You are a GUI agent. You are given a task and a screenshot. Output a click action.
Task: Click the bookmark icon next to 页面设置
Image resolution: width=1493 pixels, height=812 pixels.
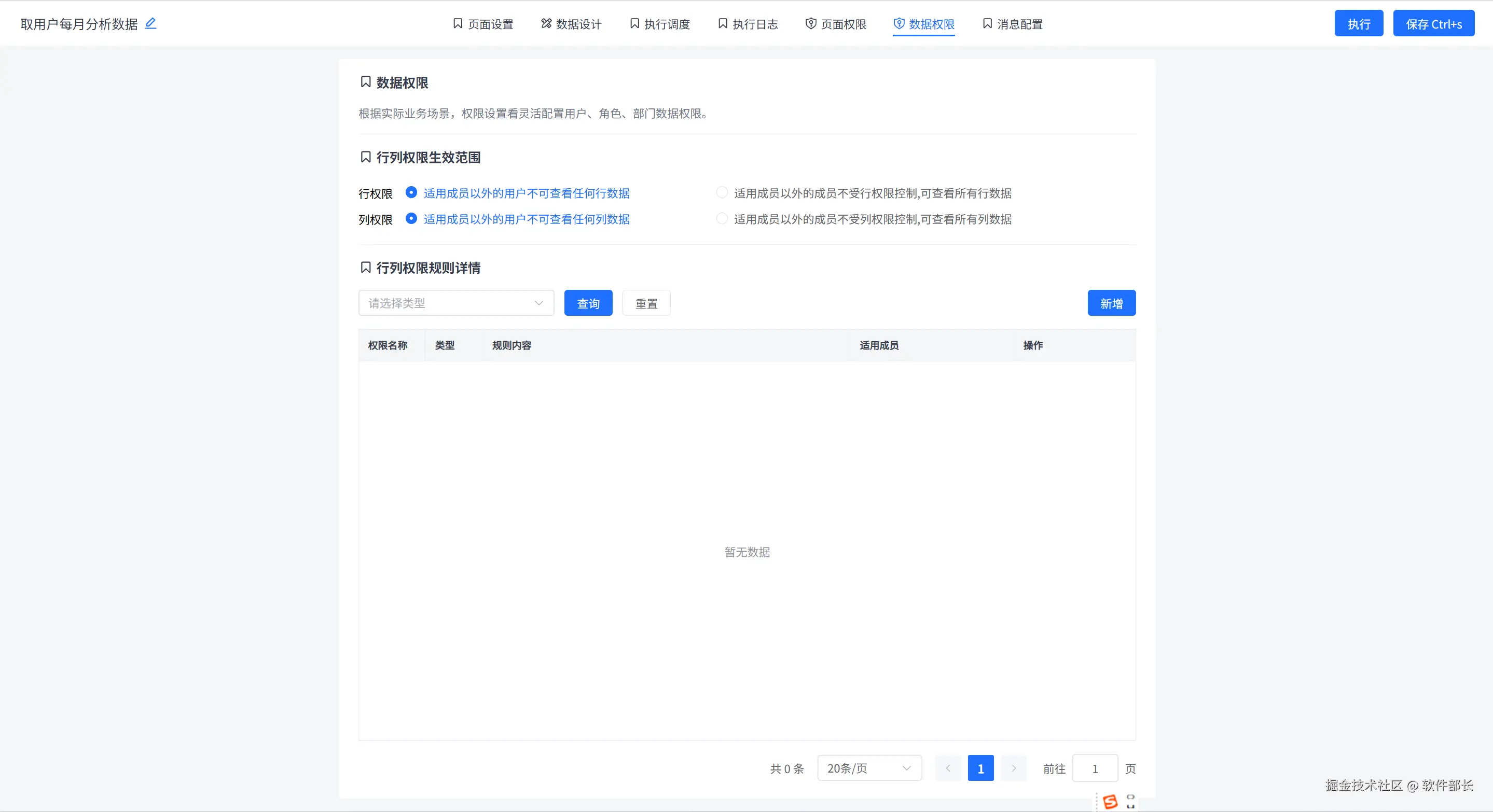457,23
